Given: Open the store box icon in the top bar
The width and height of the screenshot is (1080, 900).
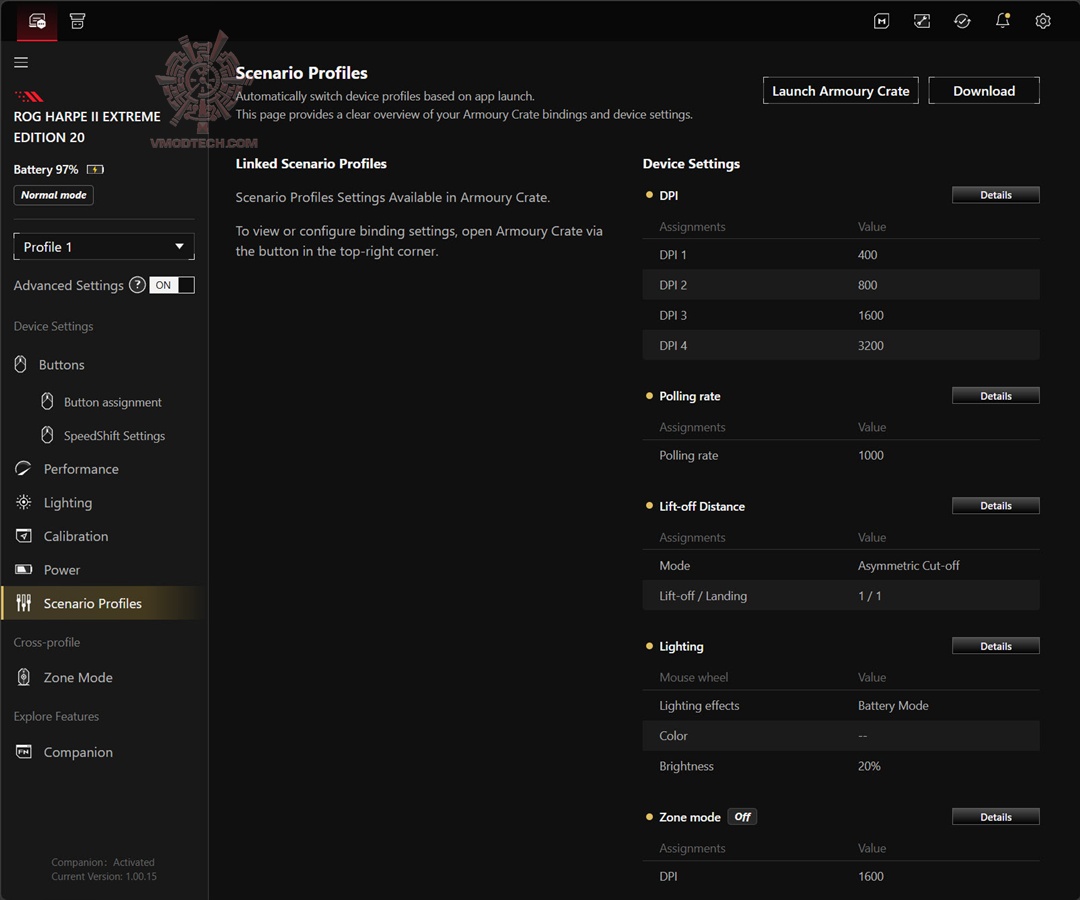Looking at the screenshot, I should 78,21.
